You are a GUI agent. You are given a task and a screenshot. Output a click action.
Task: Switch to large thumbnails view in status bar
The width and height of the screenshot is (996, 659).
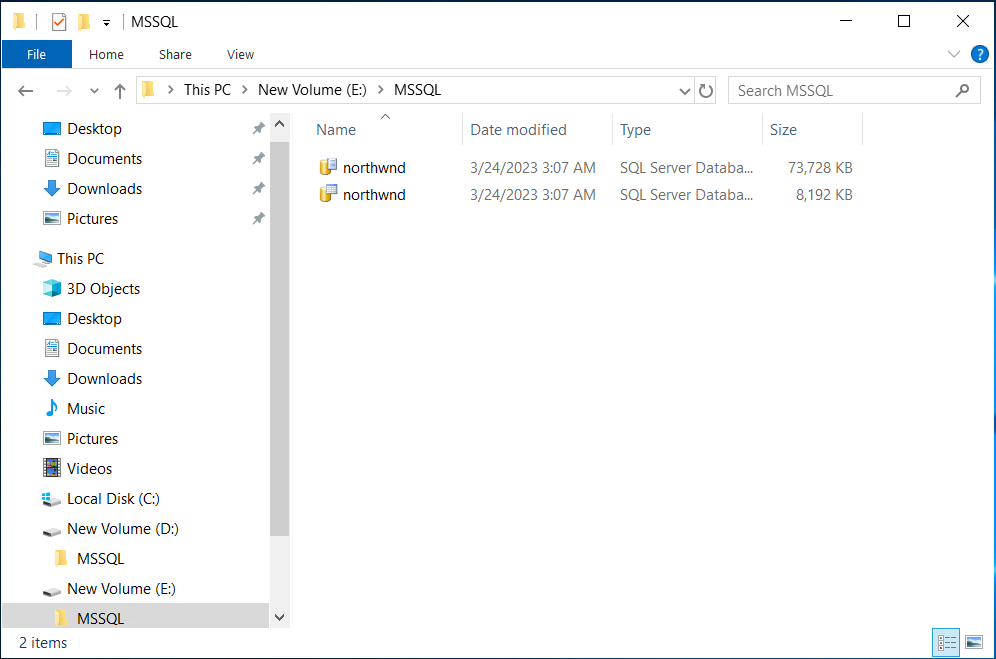point(974,642)
